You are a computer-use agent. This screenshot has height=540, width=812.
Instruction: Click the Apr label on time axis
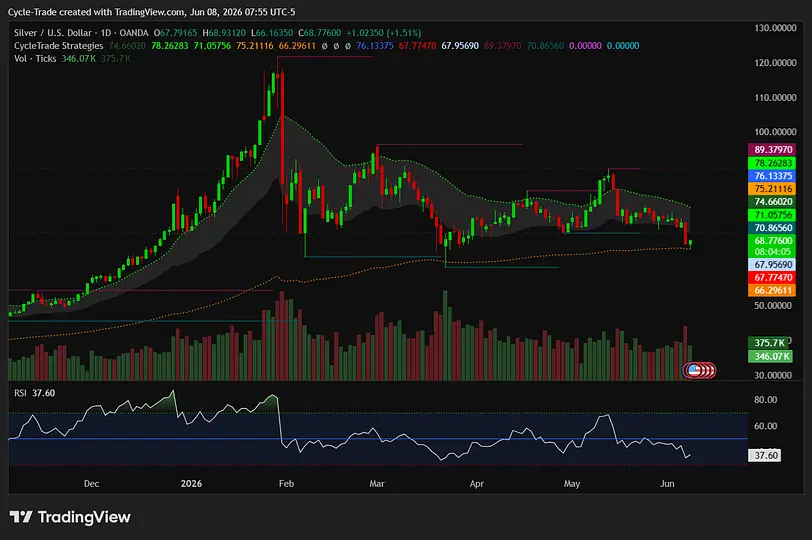click(476, 484)
